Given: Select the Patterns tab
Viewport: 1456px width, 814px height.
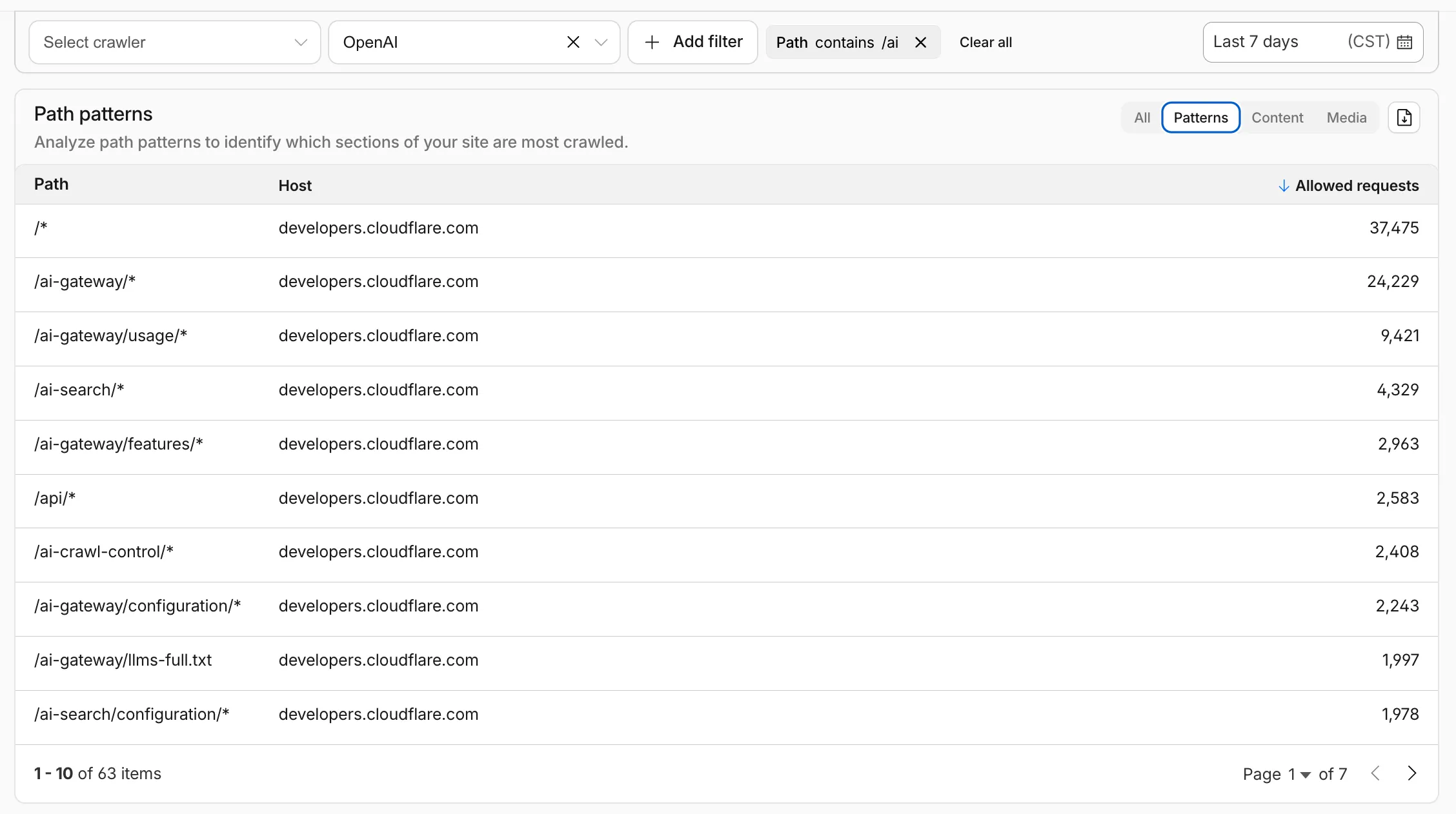Looking at the screenshot, I should (1200, 117).
